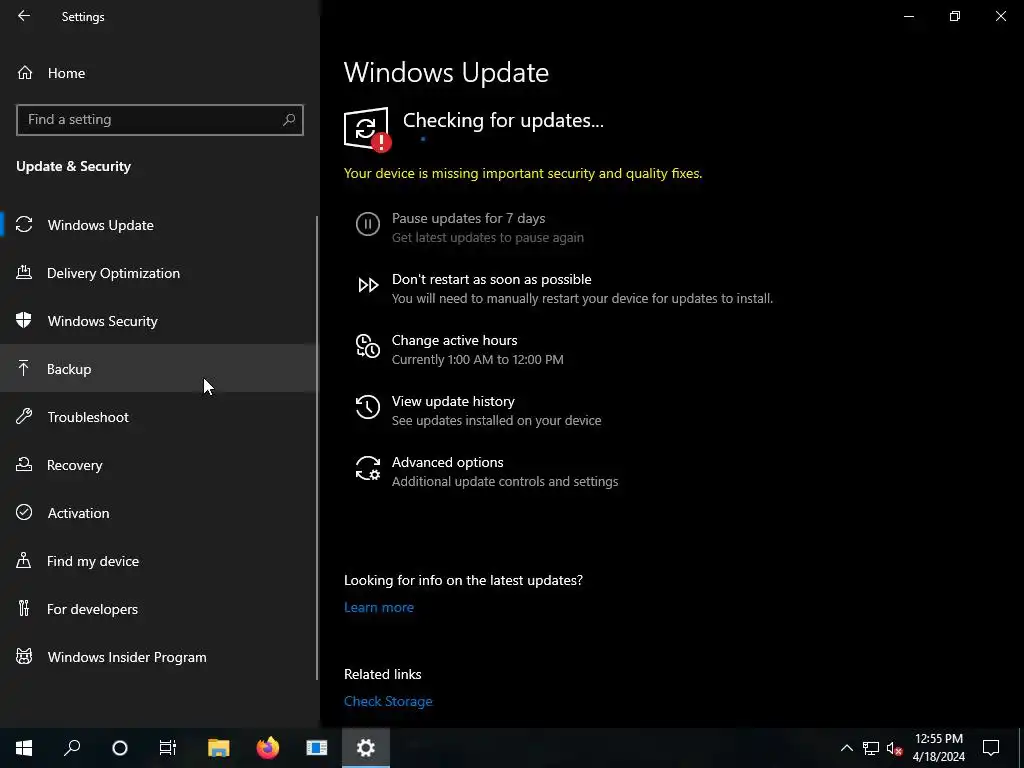Screen dimensions: 1024x768
Task: Click the muted volume icon in tray
Action: click(895, 748)
